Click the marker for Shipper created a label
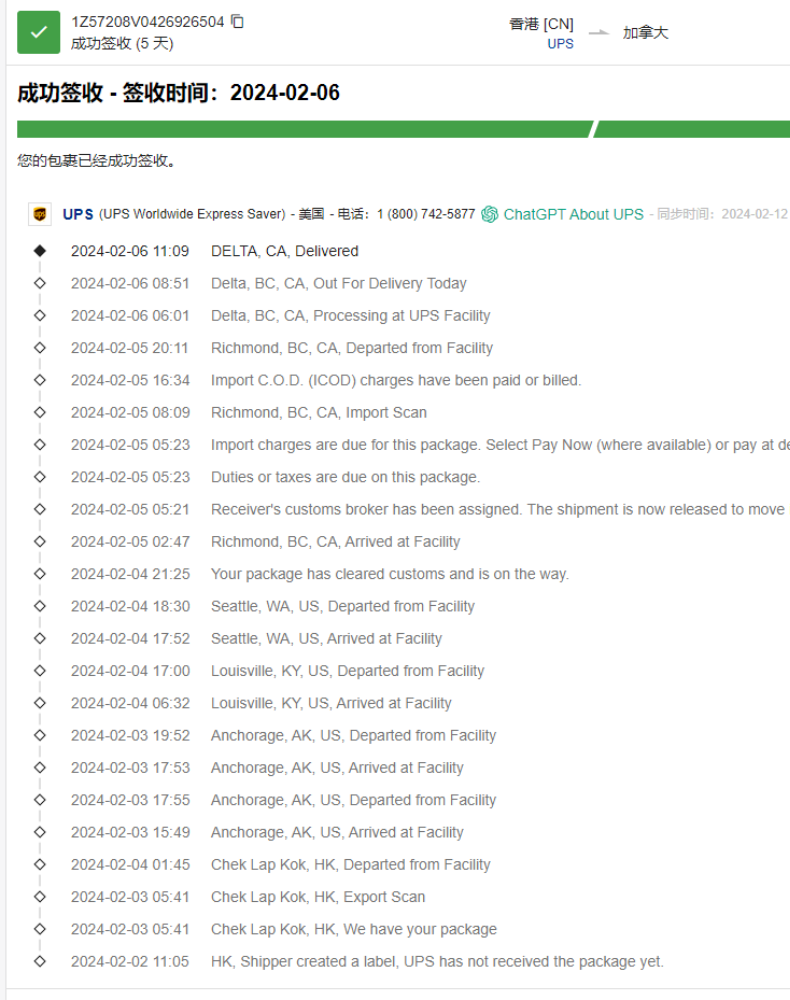Screen dimensions: 790x1000 click(x=40, y=961)
